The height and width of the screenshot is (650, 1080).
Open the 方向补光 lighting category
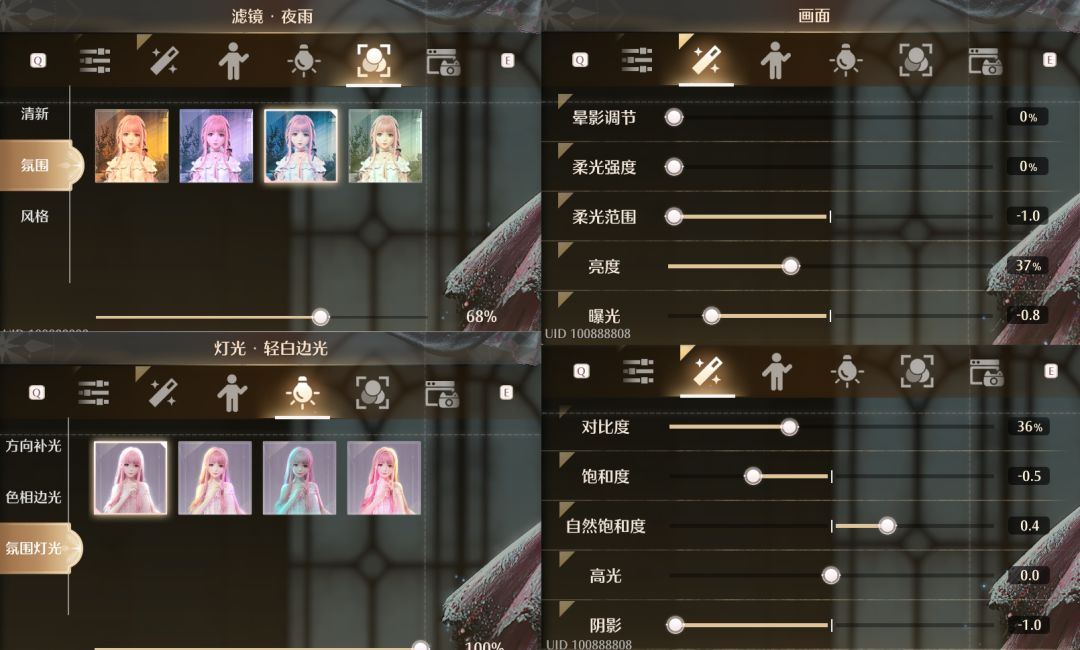click(33, 445)
